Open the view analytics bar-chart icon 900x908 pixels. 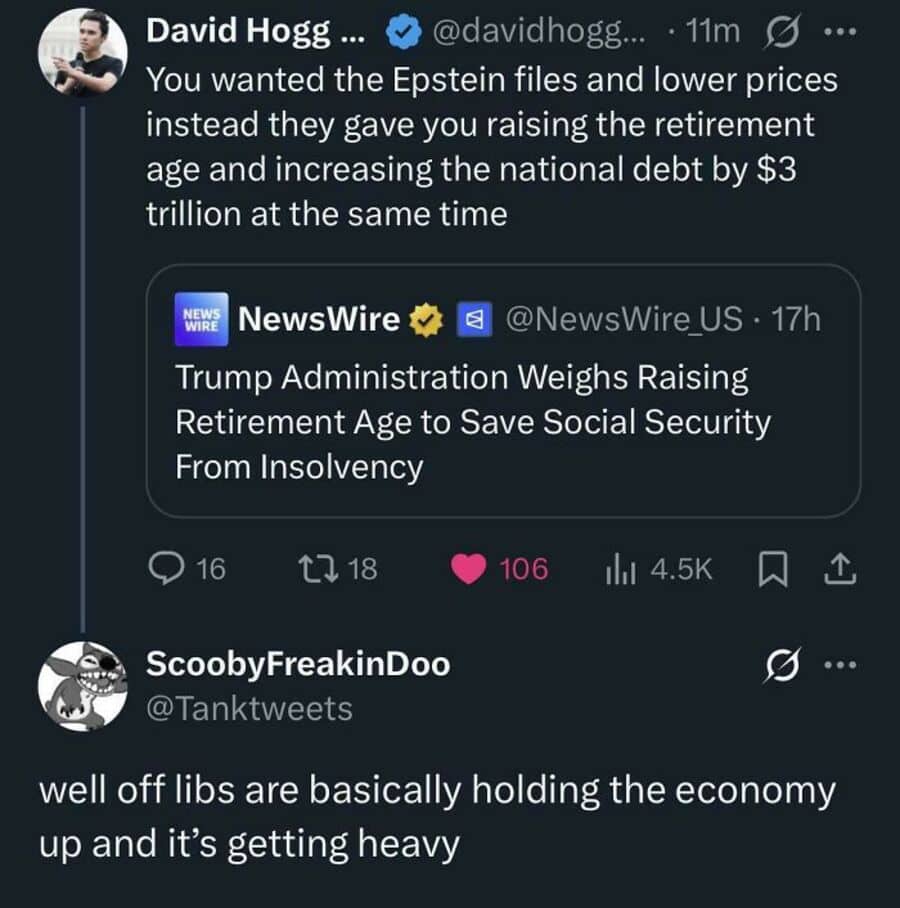[620, 569]
